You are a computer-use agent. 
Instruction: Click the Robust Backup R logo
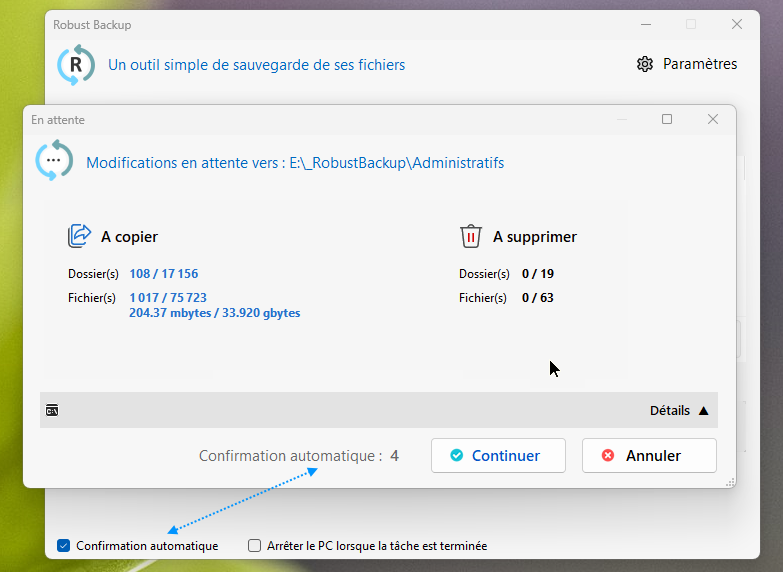click(76, 64)
